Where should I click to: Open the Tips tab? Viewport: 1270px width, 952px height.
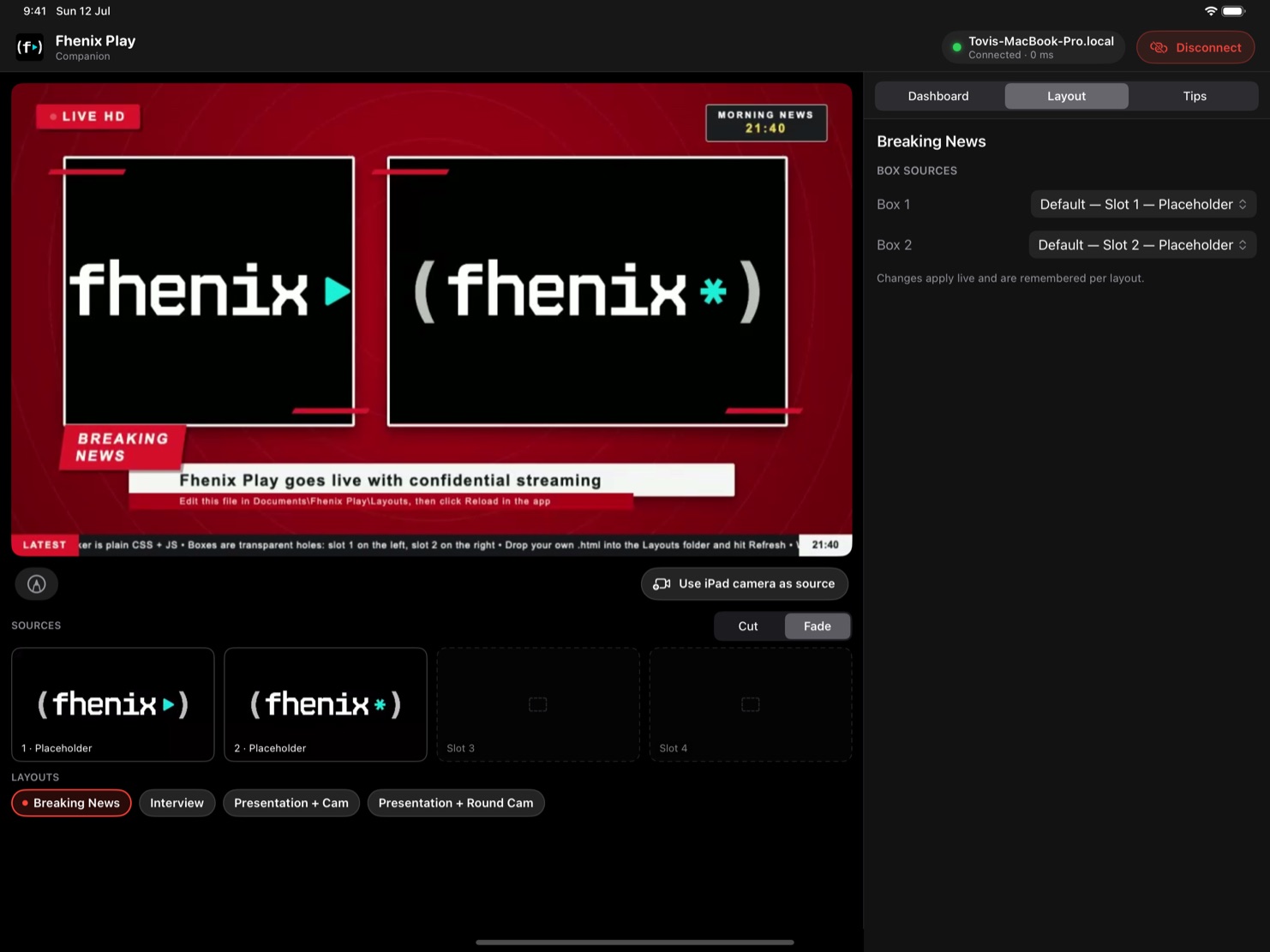pos(1195,96)
